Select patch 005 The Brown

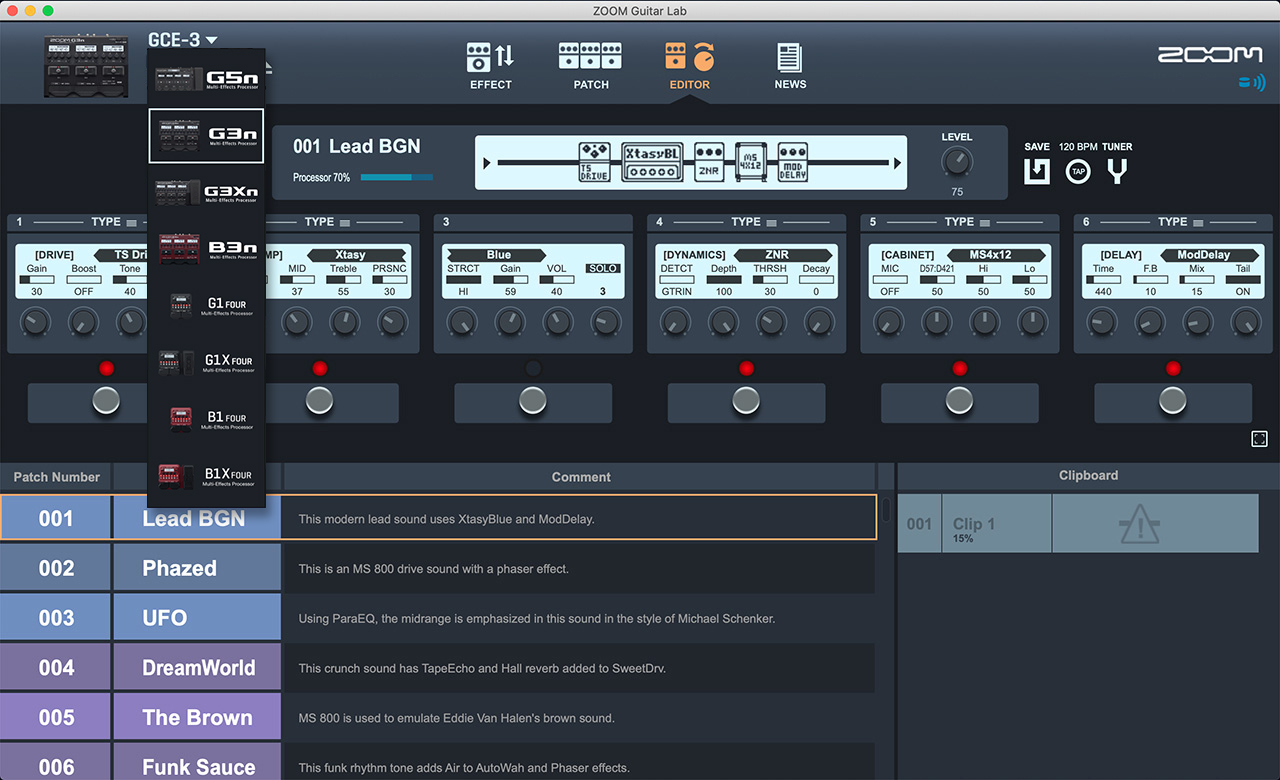point(438,717)
